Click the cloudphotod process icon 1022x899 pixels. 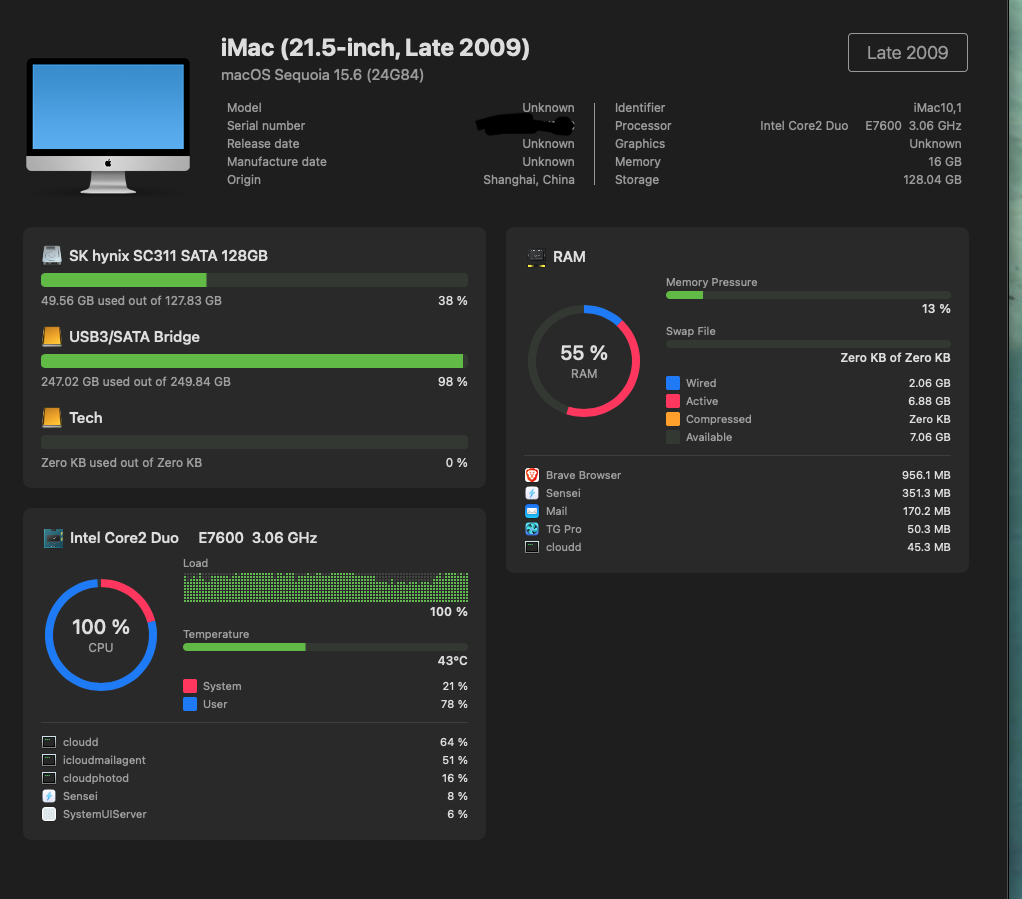(x=49, y=778)
